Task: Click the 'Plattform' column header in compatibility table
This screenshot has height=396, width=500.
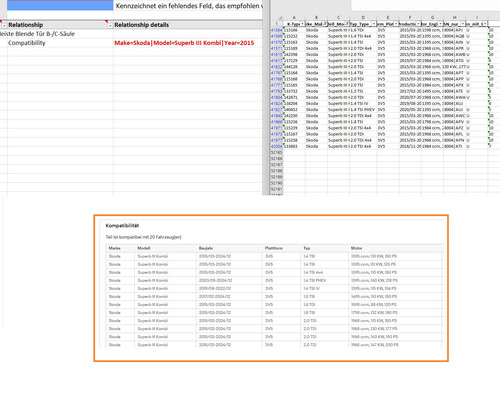Action: click(x=274, y=248)
